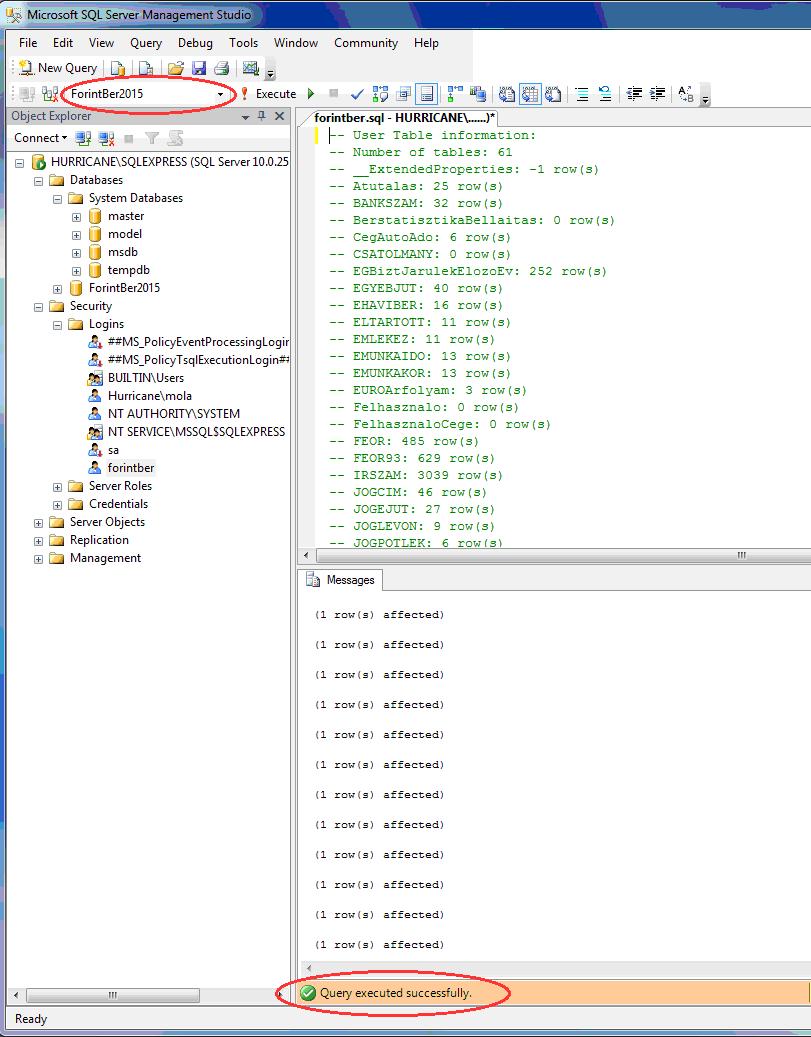Image resolution: width=811 pixels, height=1037 pixels.
Task: Switch to Results to Grid mode
Action: (x=529, y=94)
